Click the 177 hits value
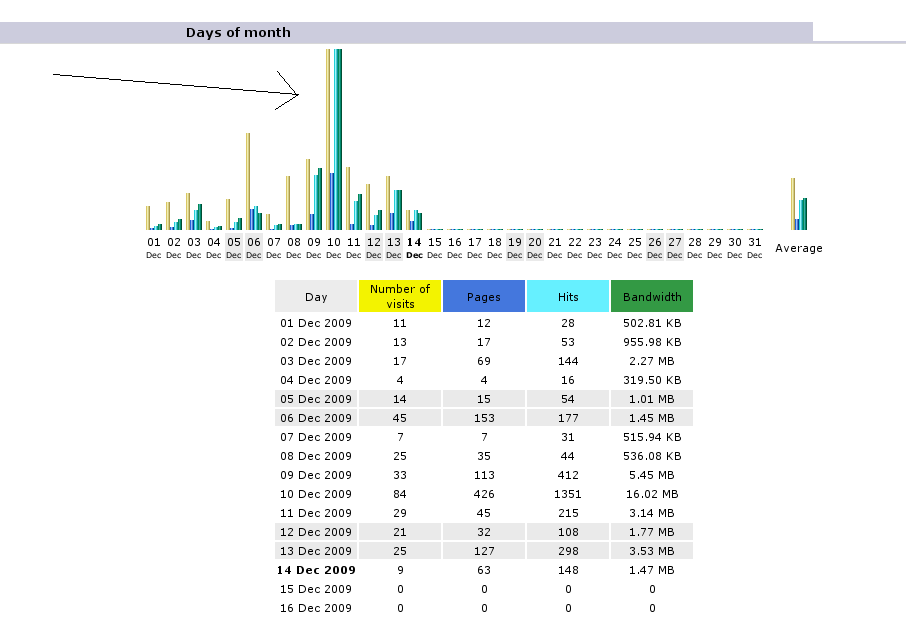 point(568,418)
